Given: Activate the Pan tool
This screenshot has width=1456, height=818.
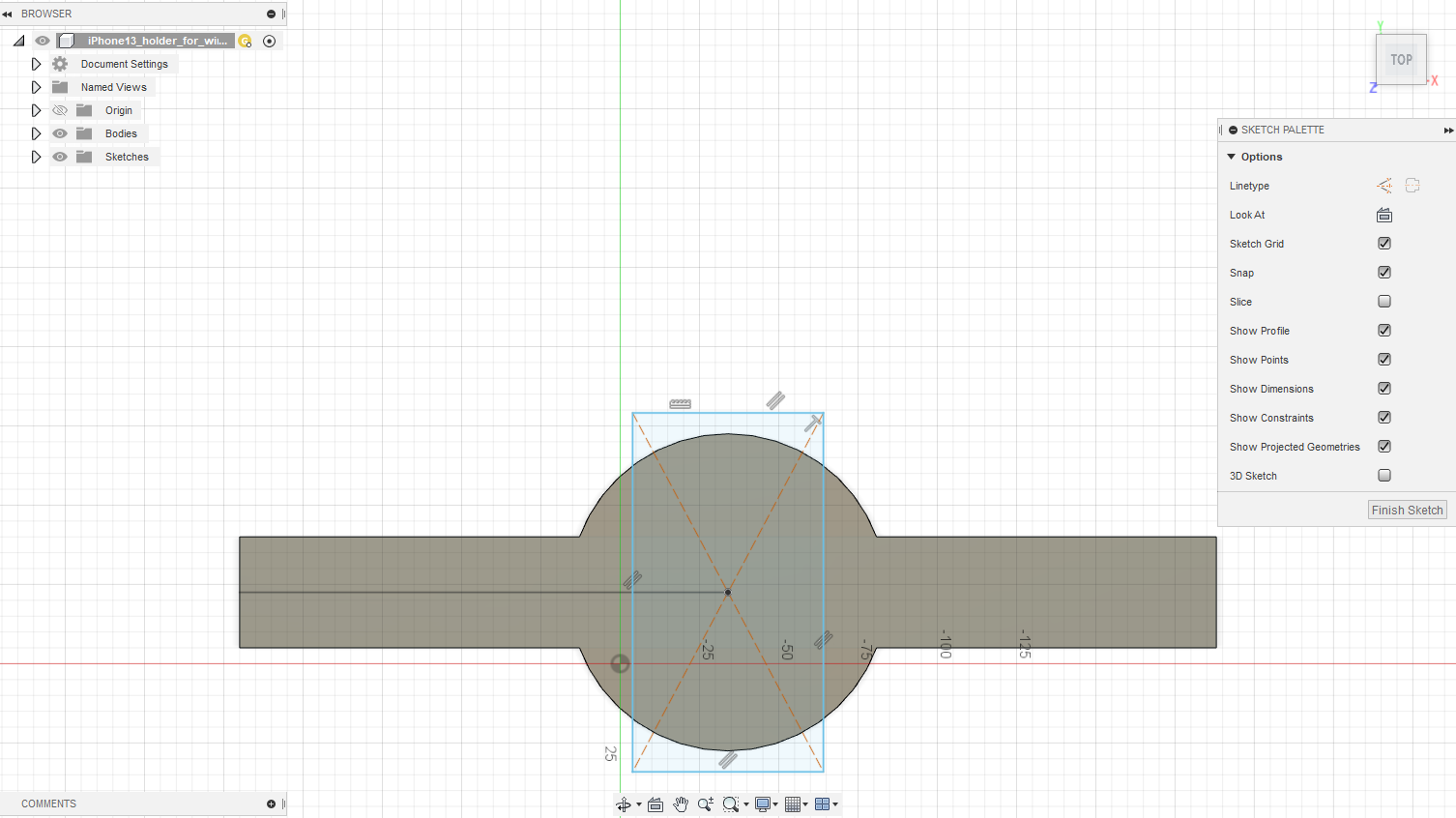Looking at the screenshot, I should [x=680, y=803].
